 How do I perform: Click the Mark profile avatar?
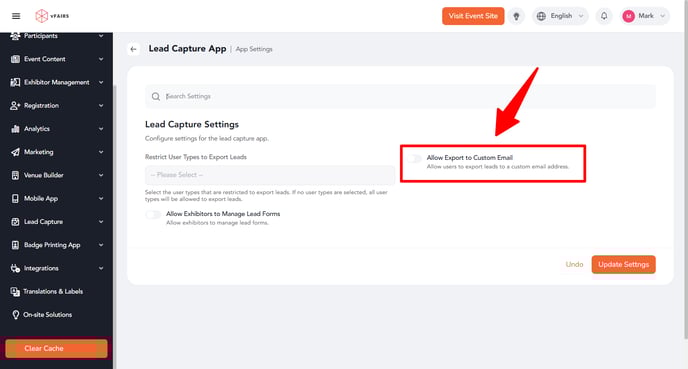(628, 16)
